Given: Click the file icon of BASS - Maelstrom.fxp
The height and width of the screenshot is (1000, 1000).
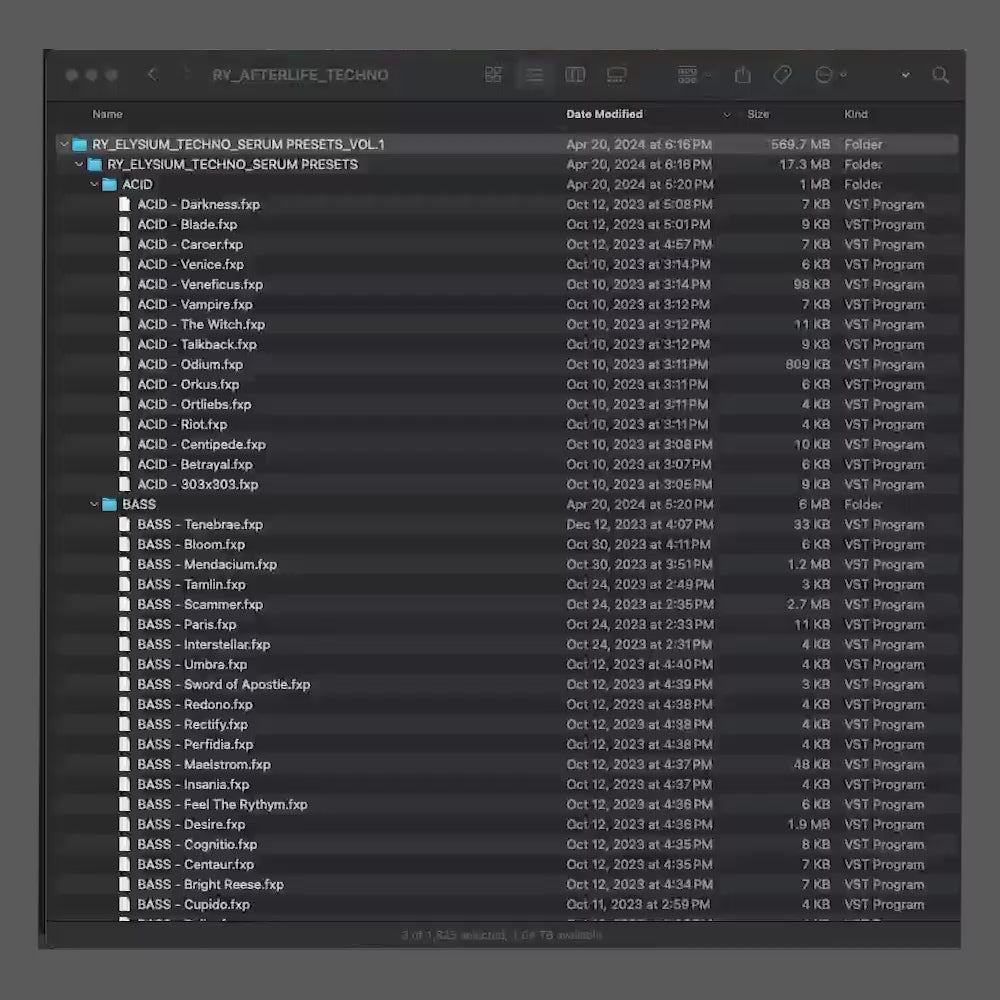Looking at the screenshot, I should click(125, 764).
